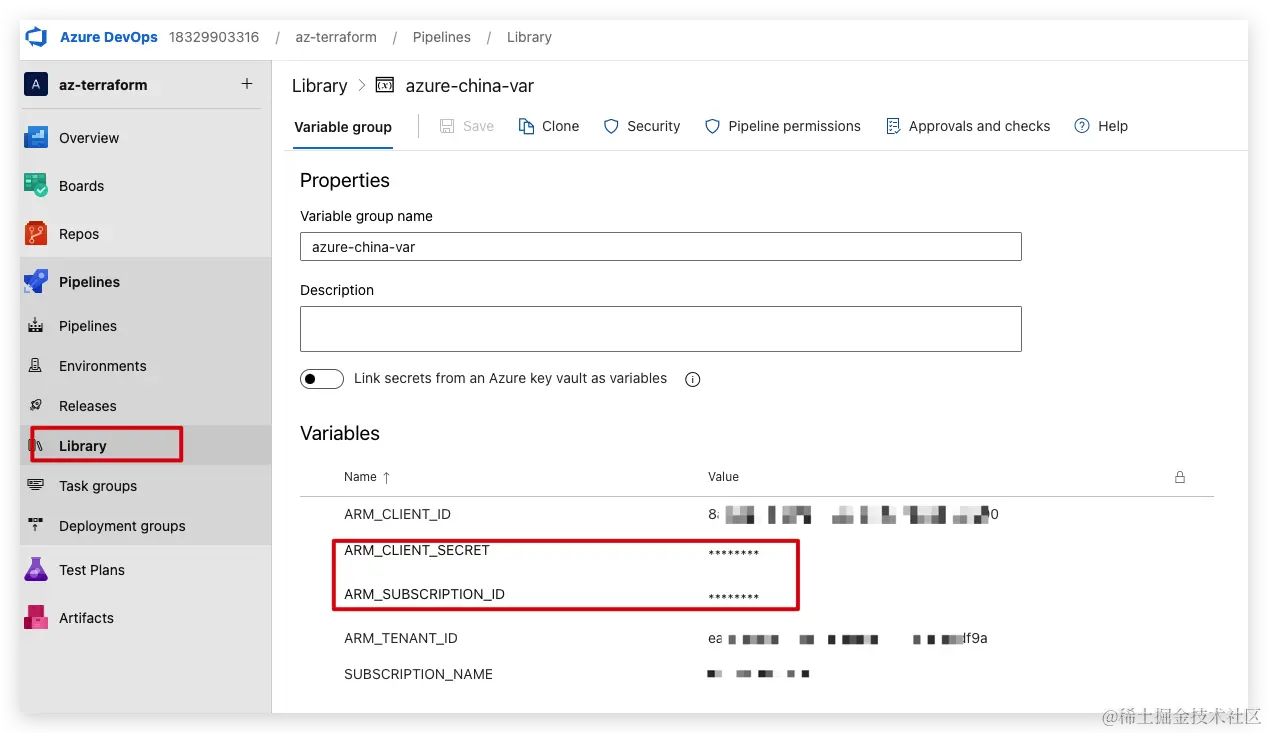Viewport: 1268px width, 733px height.
Task: Select the Variable group tab
Action: coord(343,127)
